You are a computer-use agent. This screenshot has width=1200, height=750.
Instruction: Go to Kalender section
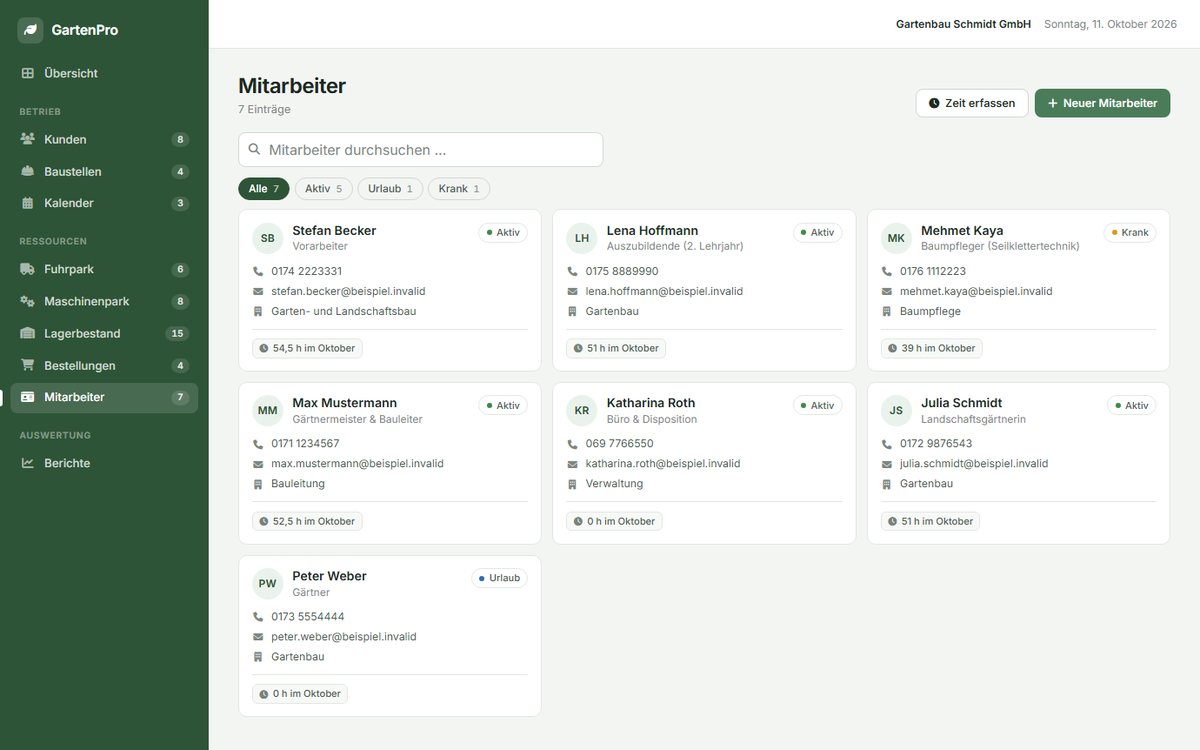pos(104,203)
